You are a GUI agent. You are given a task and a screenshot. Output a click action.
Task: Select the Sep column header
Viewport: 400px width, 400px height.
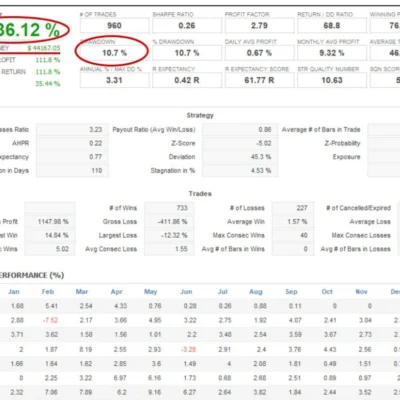(291, 292)
